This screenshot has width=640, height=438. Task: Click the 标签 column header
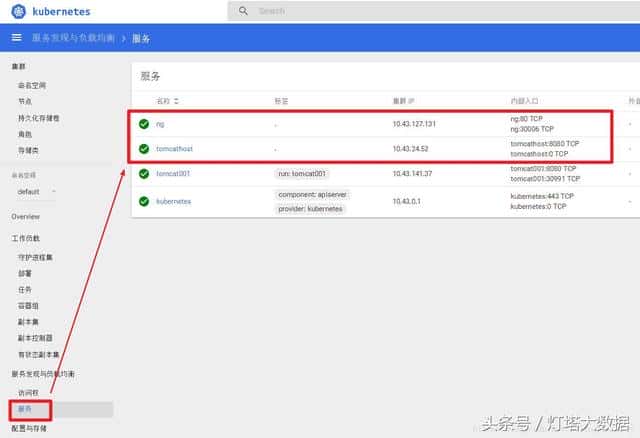tap(281, 101)
